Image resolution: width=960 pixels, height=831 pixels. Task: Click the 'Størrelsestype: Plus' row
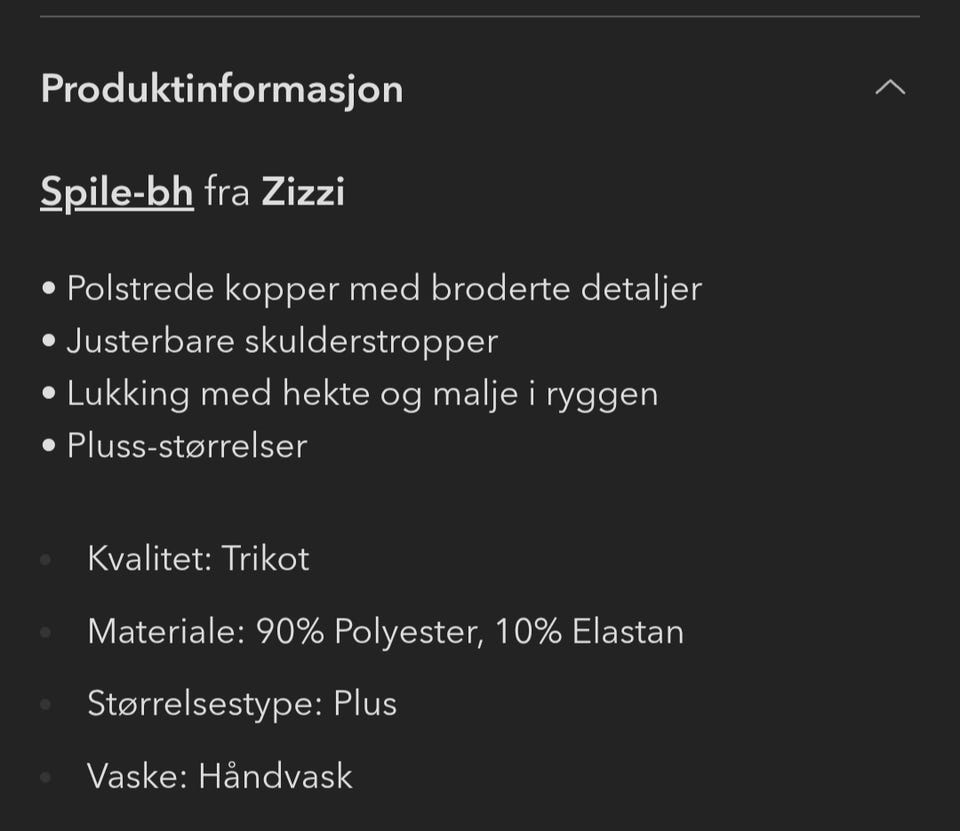(x=242, y=704)
